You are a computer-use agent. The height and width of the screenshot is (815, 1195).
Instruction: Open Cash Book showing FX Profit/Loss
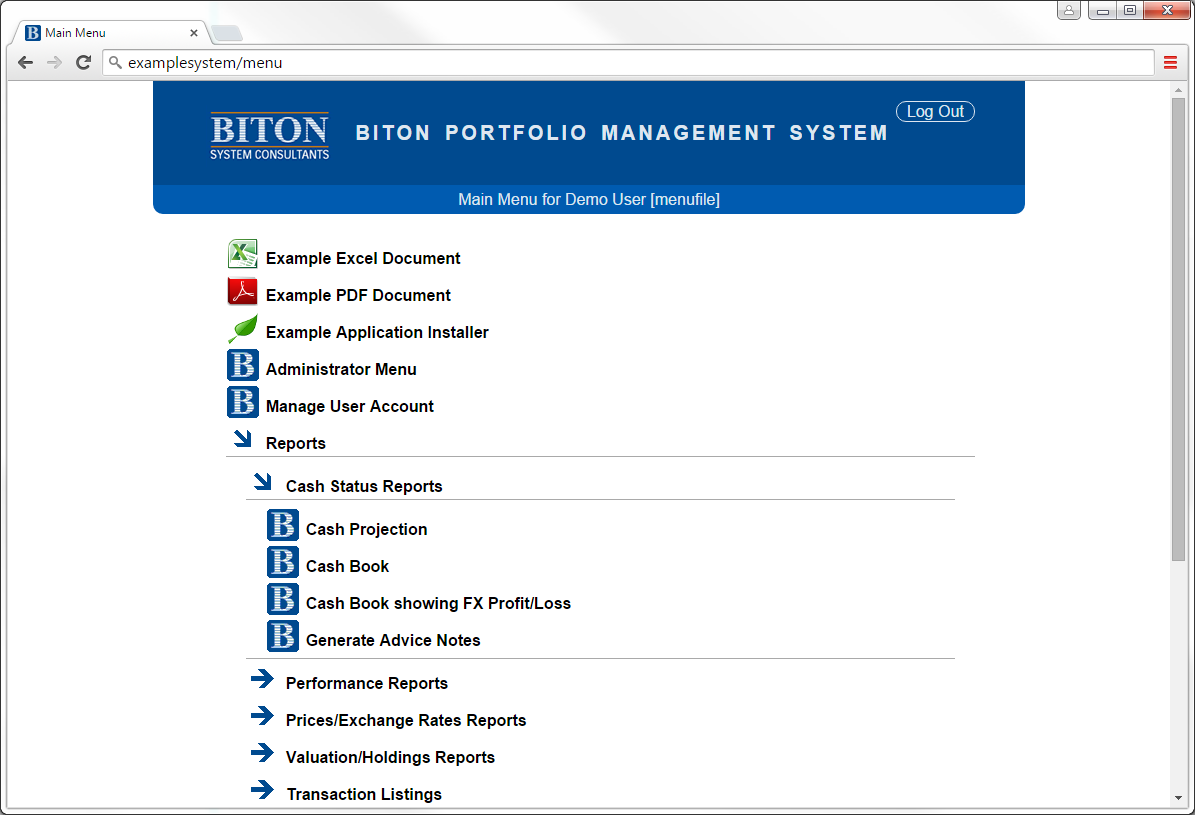tap(438, 603)
